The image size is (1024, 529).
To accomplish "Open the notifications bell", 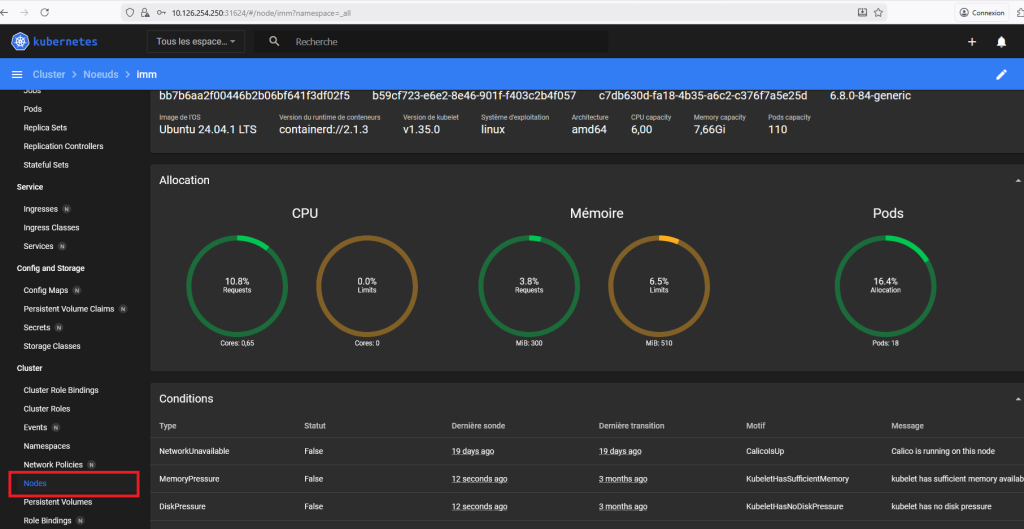I will click(1001, 42).
